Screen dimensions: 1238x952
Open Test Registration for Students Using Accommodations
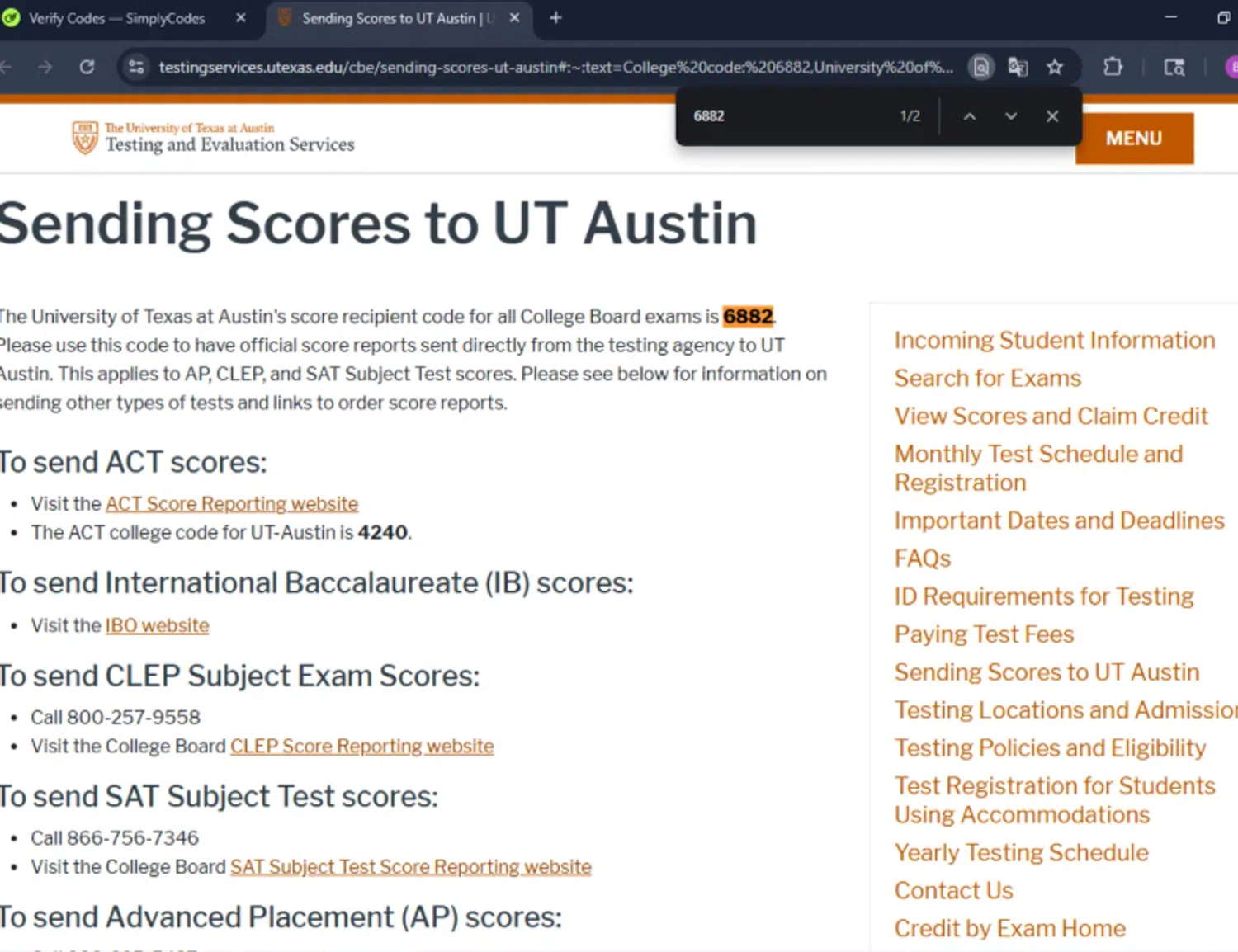pyautogui.click(x=1055, y=800)
